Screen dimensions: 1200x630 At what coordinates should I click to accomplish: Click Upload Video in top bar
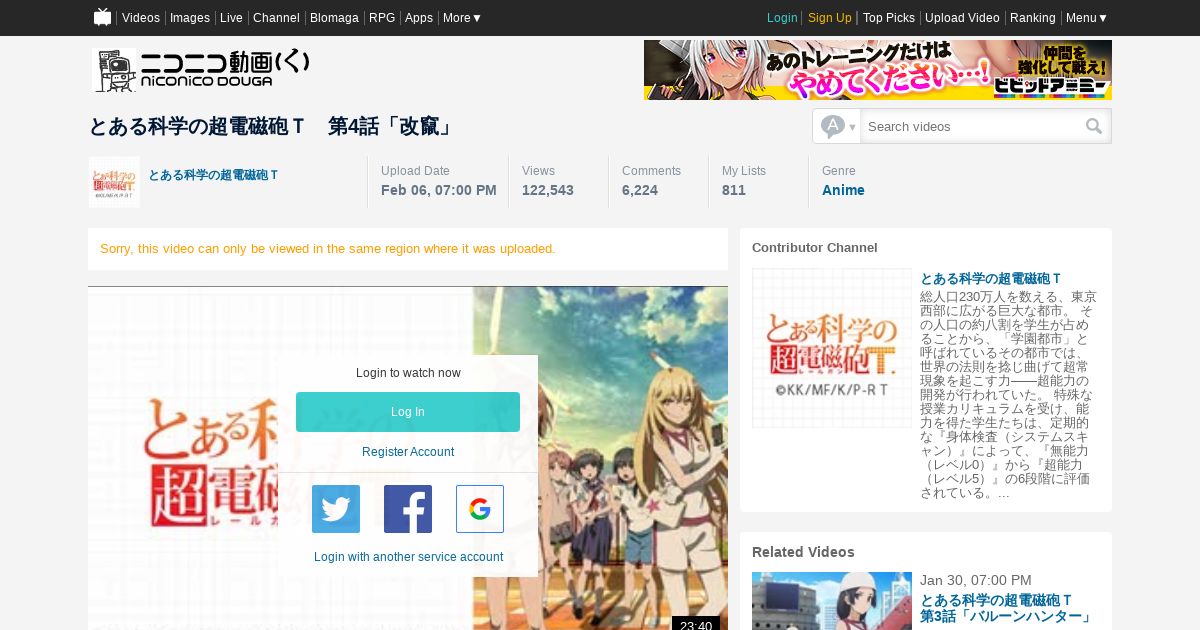(962, 18)
